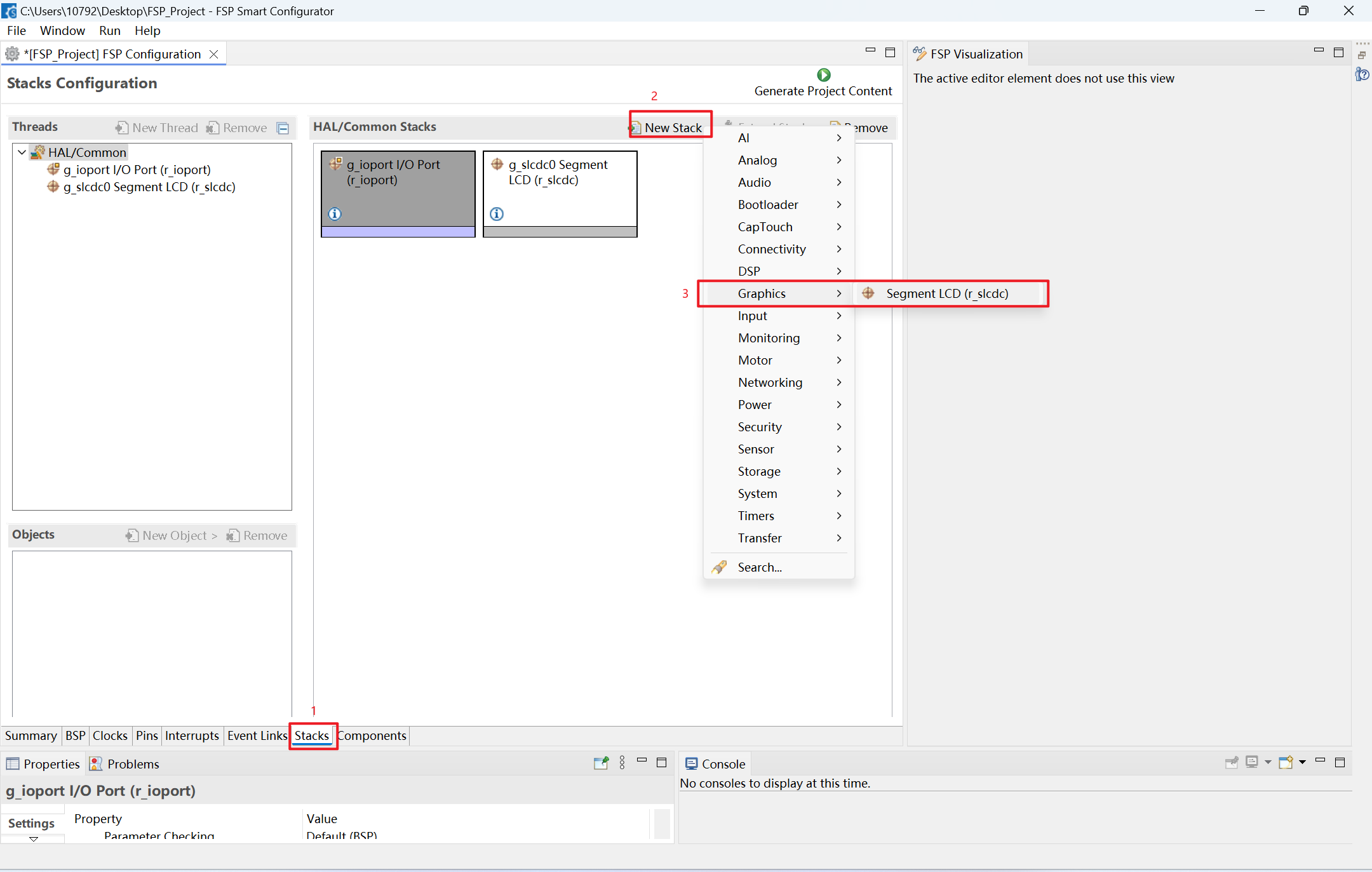Viewport: 1372px width, 872px height.
Task: Minimize the Console view
Action: pos(1320,760)
